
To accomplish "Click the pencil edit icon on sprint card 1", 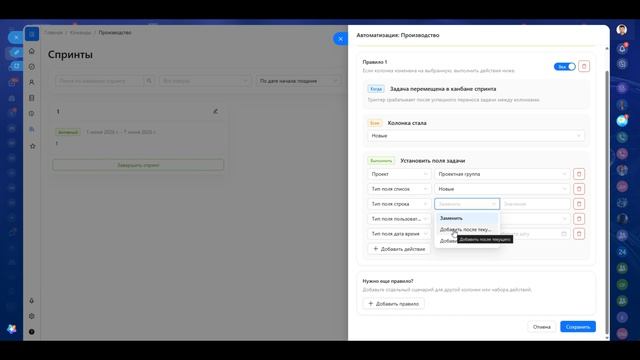I will click(x=216, y=111).
